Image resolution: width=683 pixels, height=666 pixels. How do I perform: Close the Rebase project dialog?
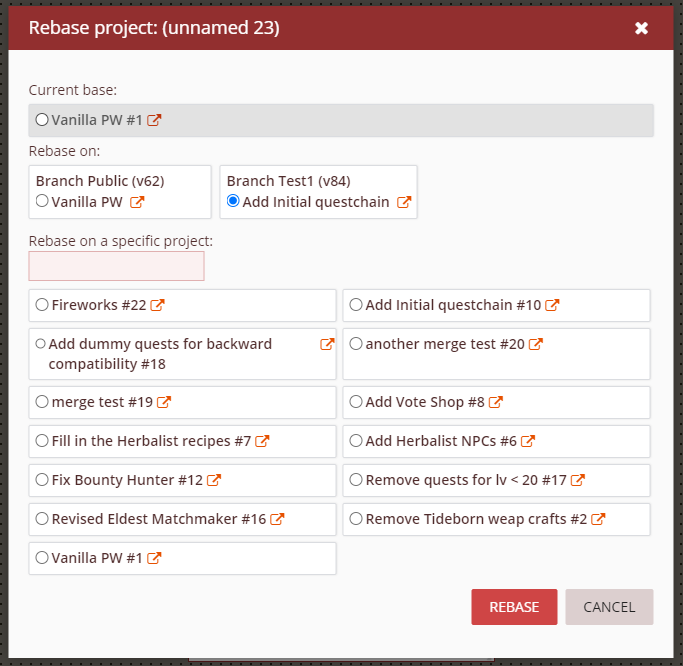pyautogui.click(x=642, y=28)
